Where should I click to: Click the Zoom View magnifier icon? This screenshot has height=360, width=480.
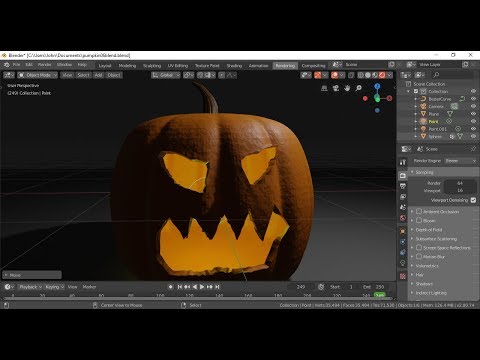358,88
